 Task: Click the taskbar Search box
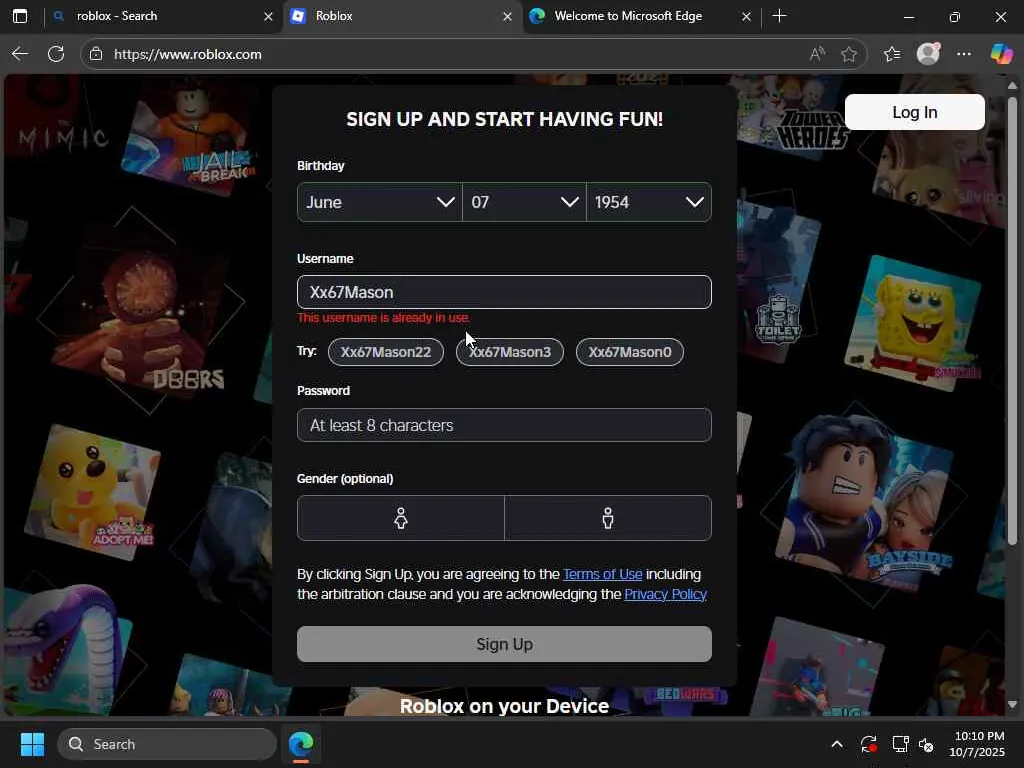167,744
